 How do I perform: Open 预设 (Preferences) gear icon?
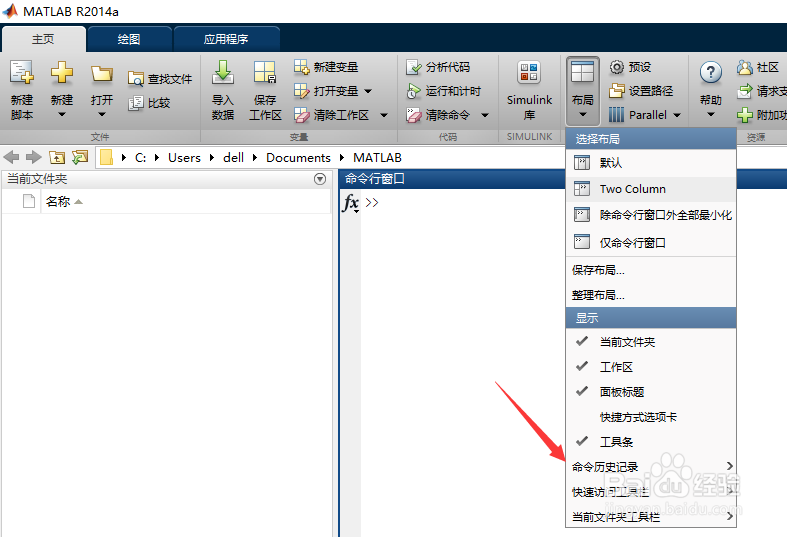(617, 67)
